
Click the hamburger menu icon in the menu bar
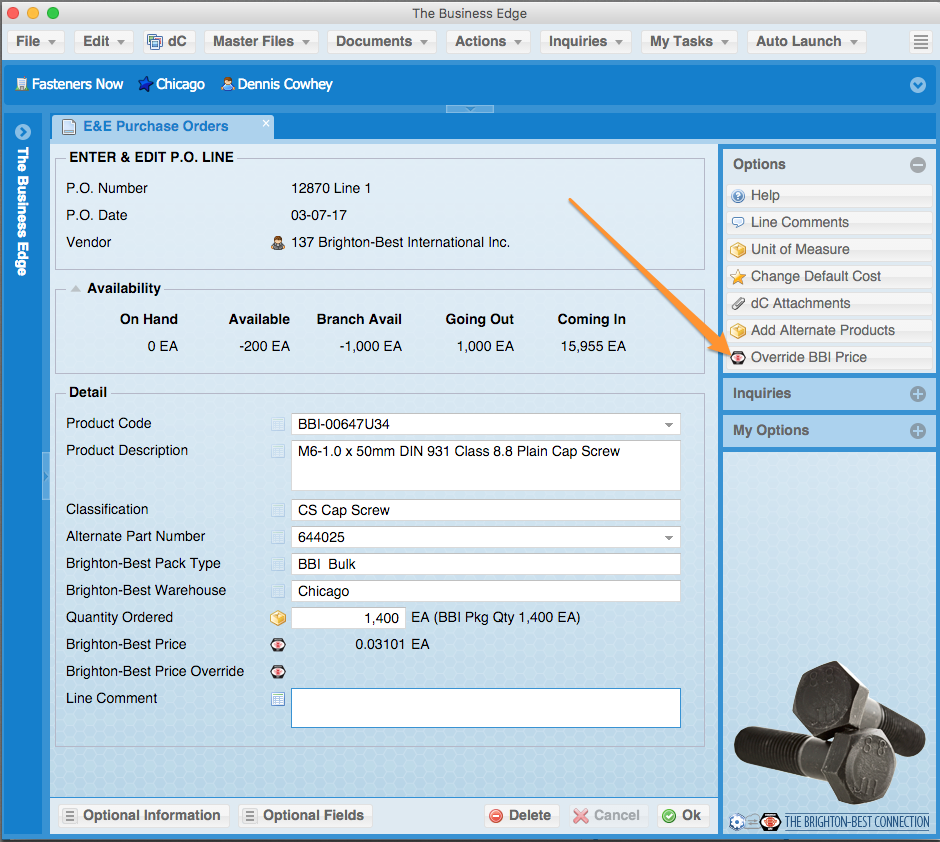coord(921,42)
